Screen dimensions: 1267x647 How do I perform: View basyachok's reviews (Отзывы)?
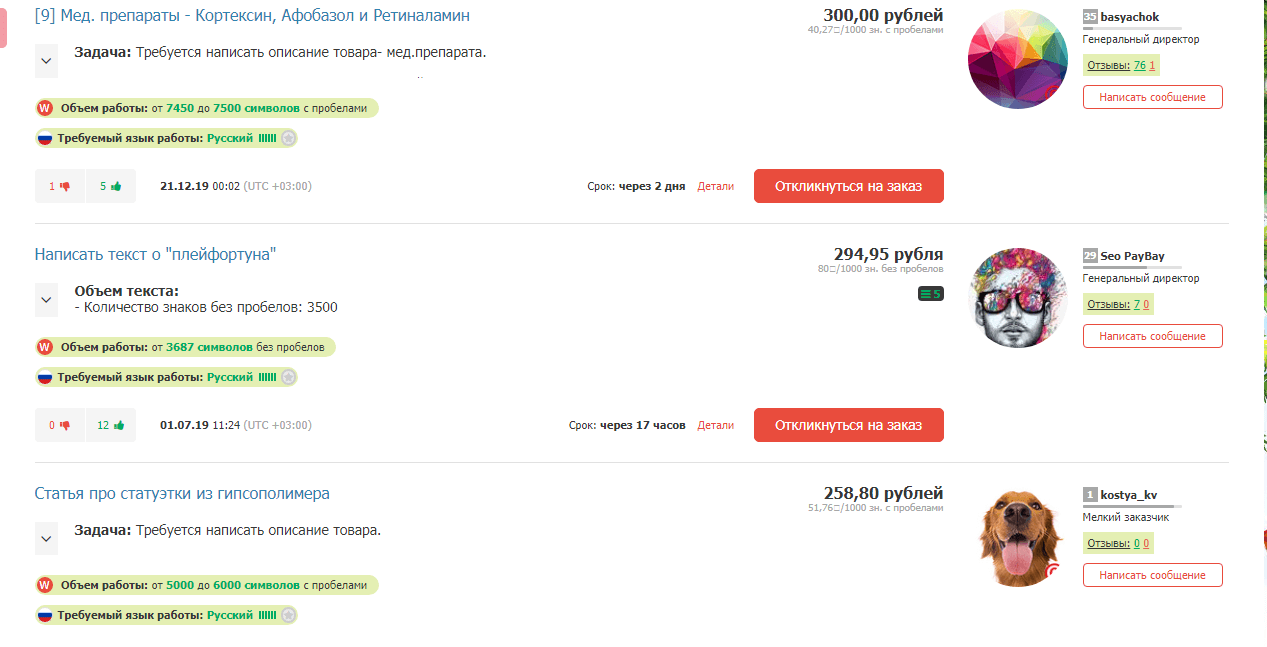1104,66
